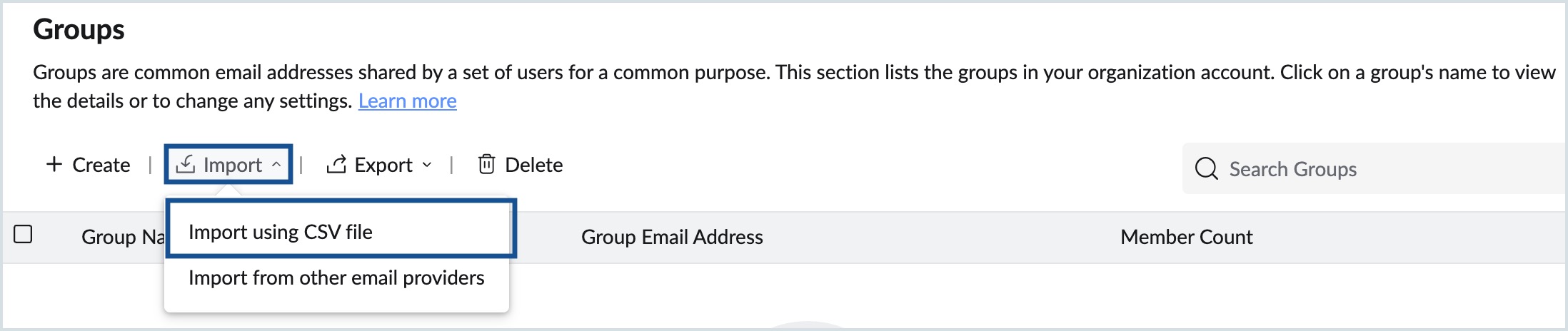
Task: Collapse the Import chevron arrow
Action: [276, 165]
